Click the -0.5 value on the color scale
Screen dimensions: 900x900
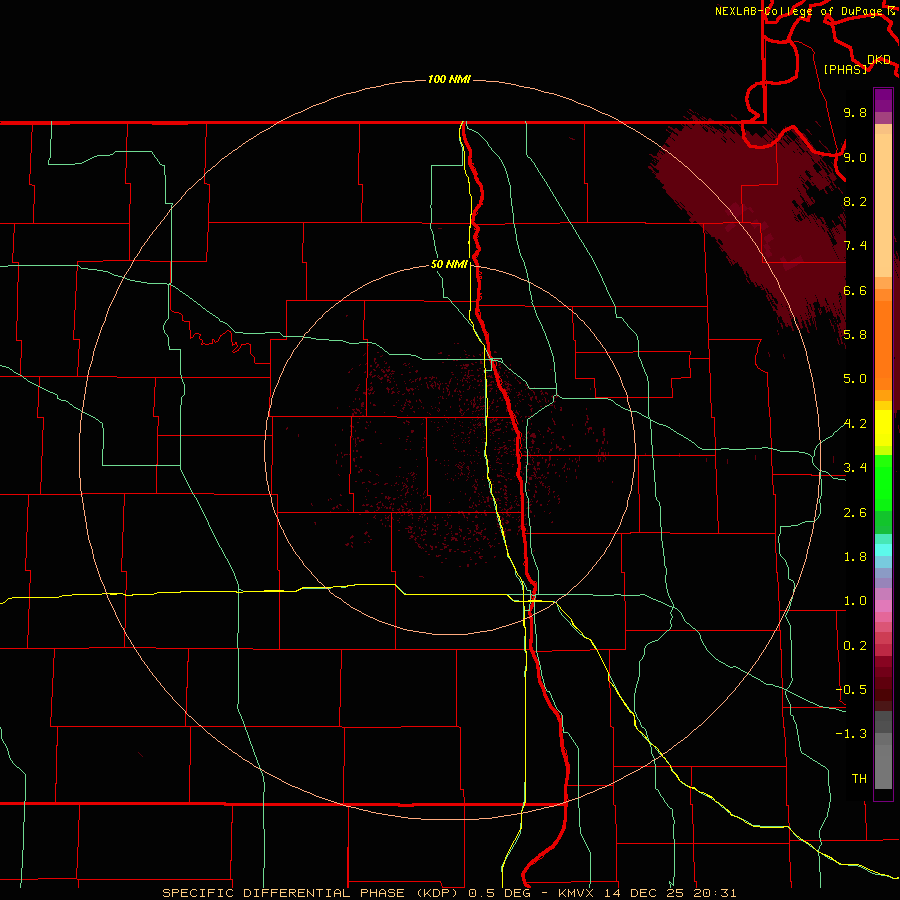pyautogui.click(x=851, y=689)
